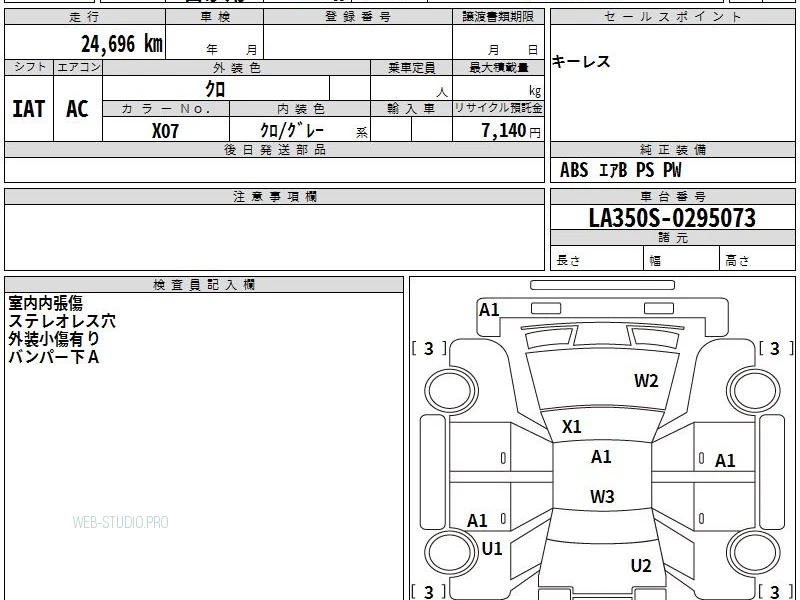This screenshot has height=600, width=800.
Task: Click the 後日発送部品 header bar
Action: (x=274, y=149)
